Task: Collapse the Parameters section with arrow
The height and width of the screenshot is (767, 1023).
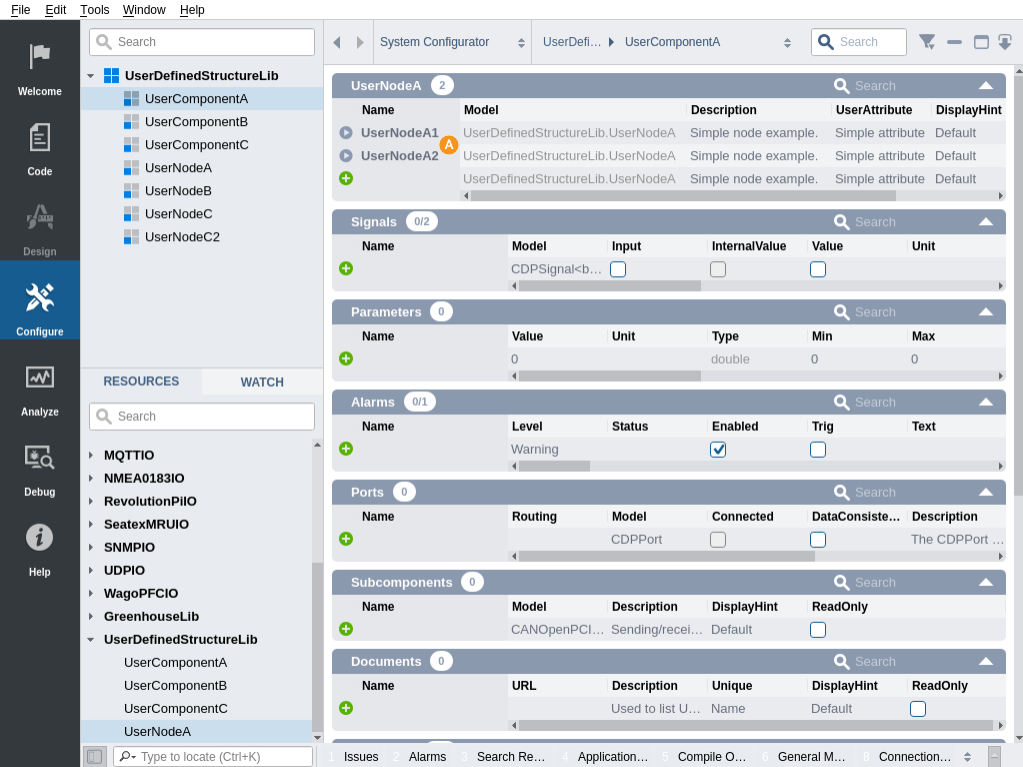Action: pyautogui.click(x=985, y=311)
